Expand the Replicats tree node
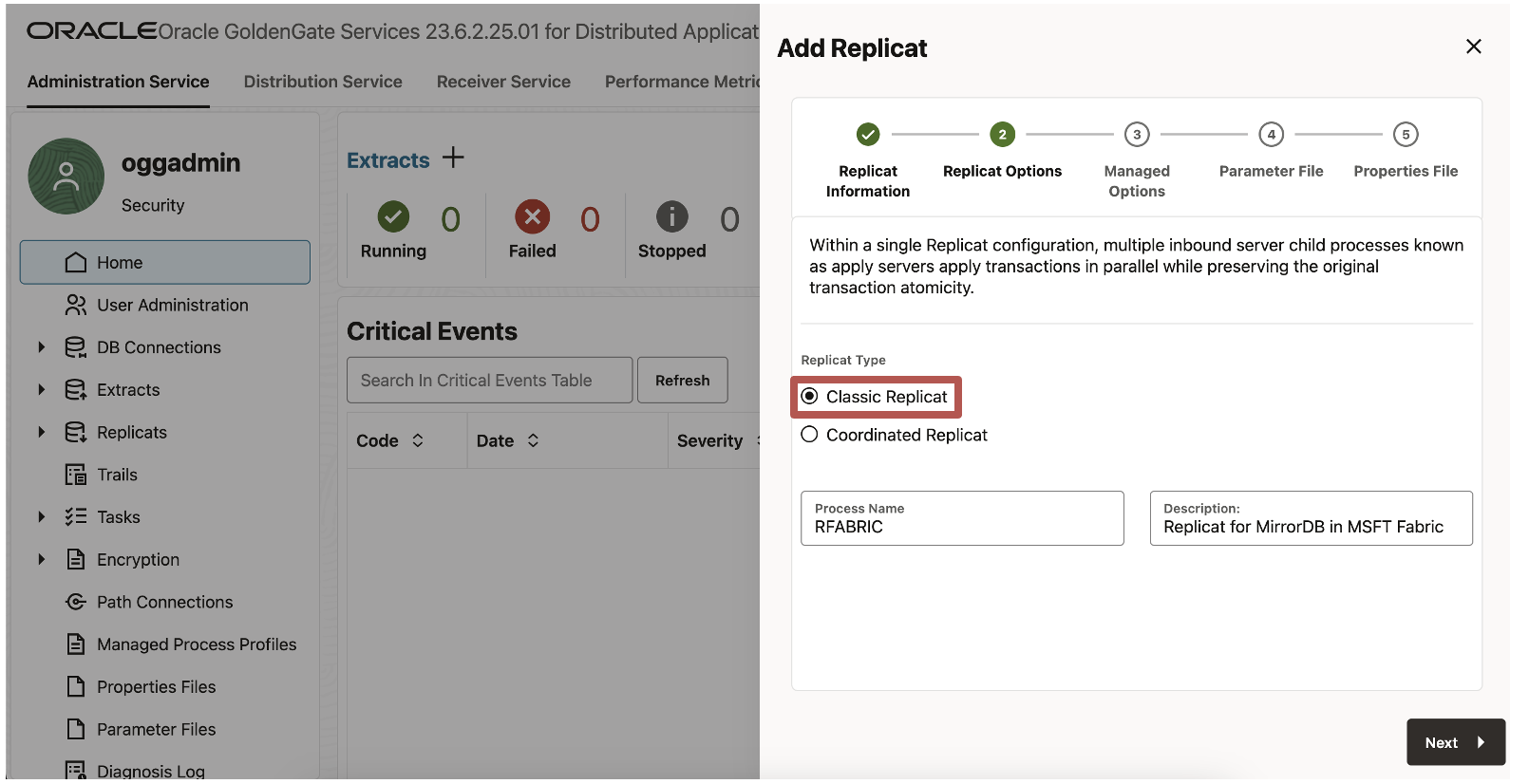The image size is (1529, 784). click(42, 432)
